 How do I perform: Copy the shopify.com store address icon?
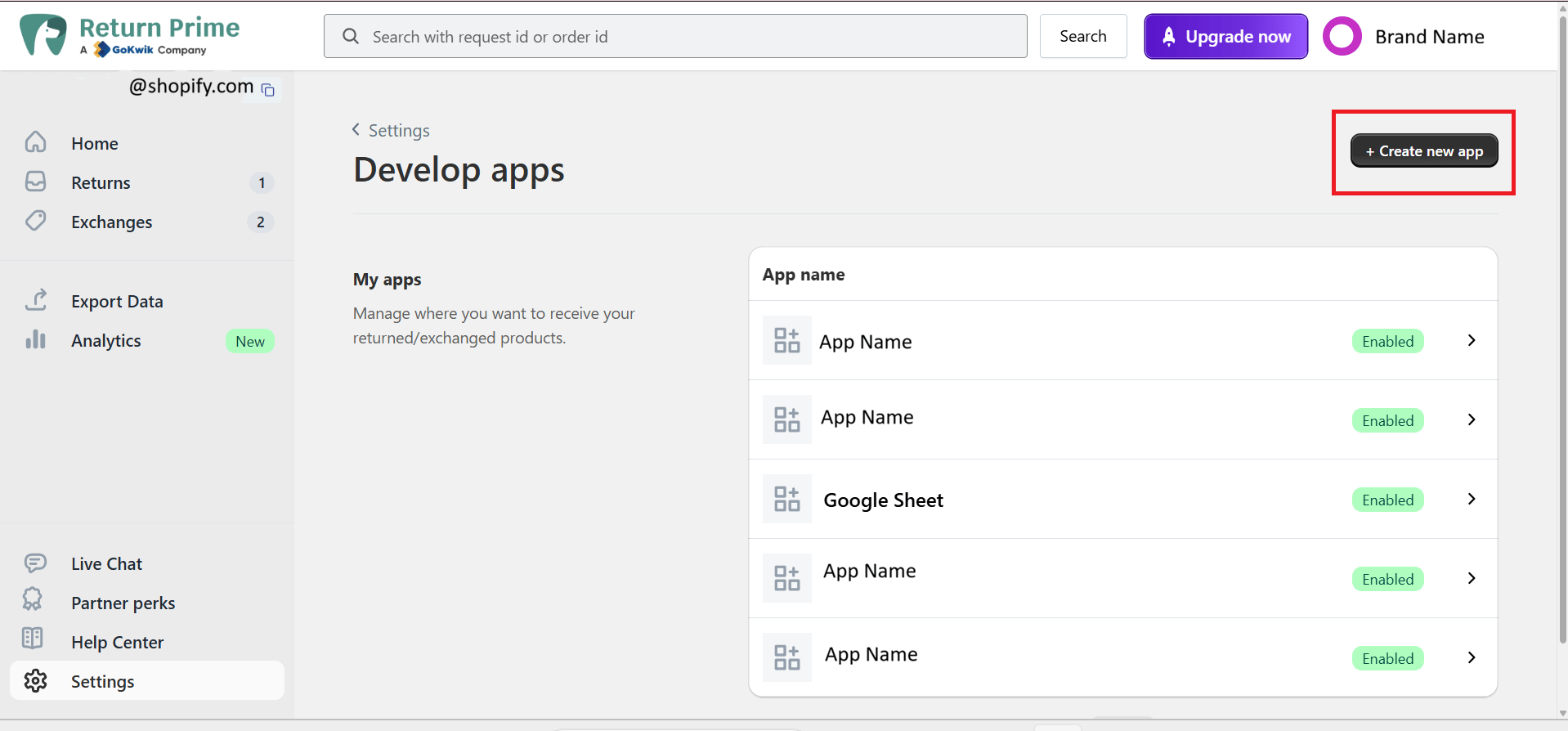point(268,89)
